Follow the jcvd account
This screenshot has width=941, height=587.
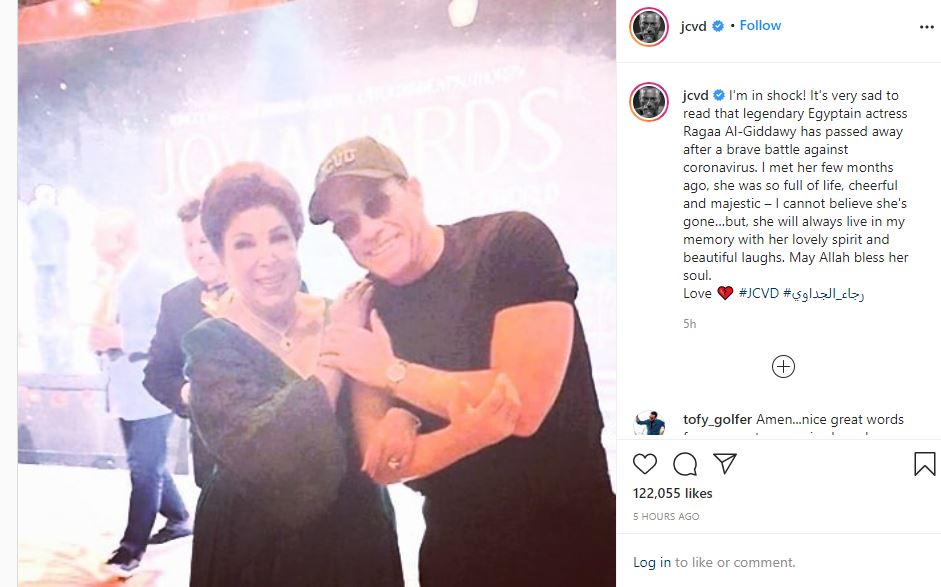coord(760,25)
